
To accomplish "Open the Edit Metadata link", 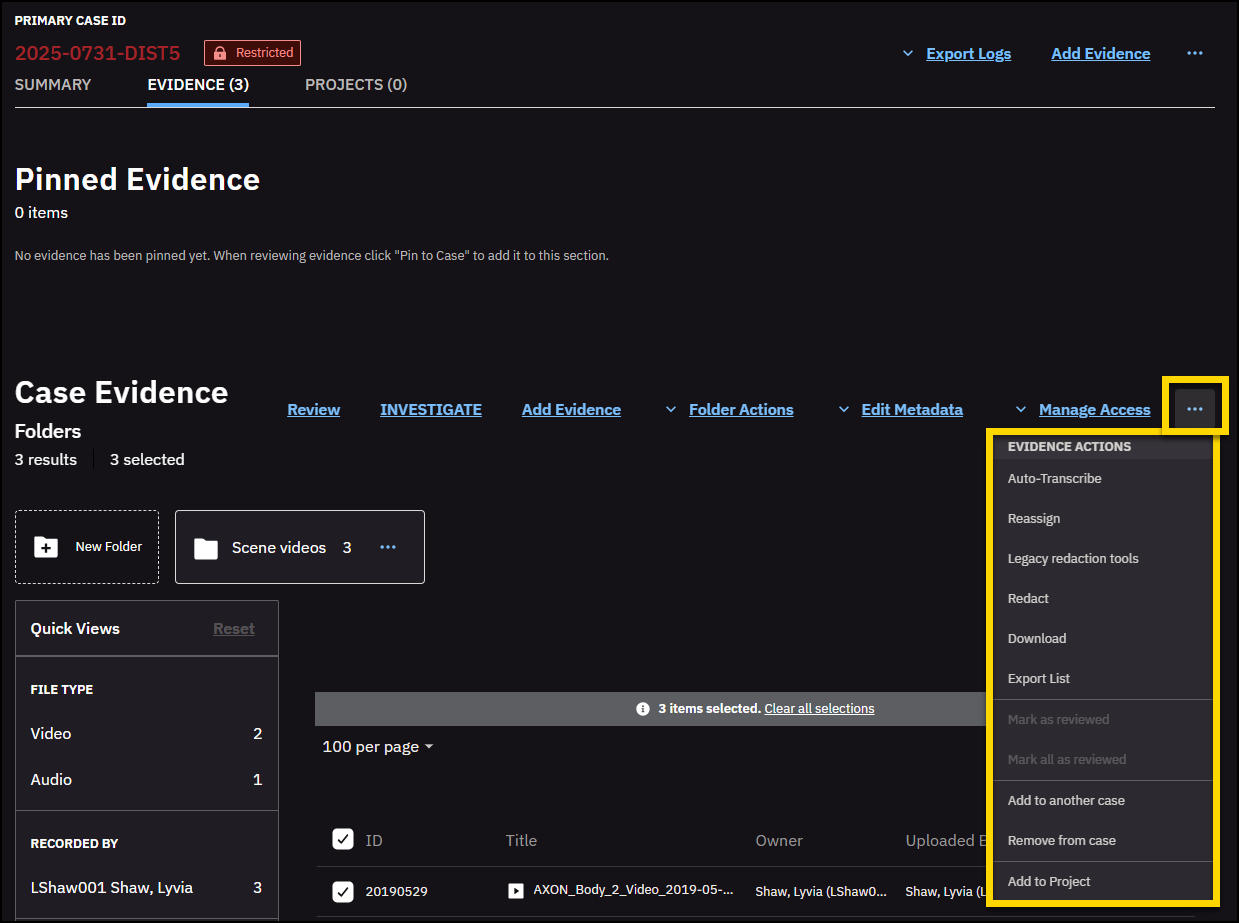I will [912, 410].
